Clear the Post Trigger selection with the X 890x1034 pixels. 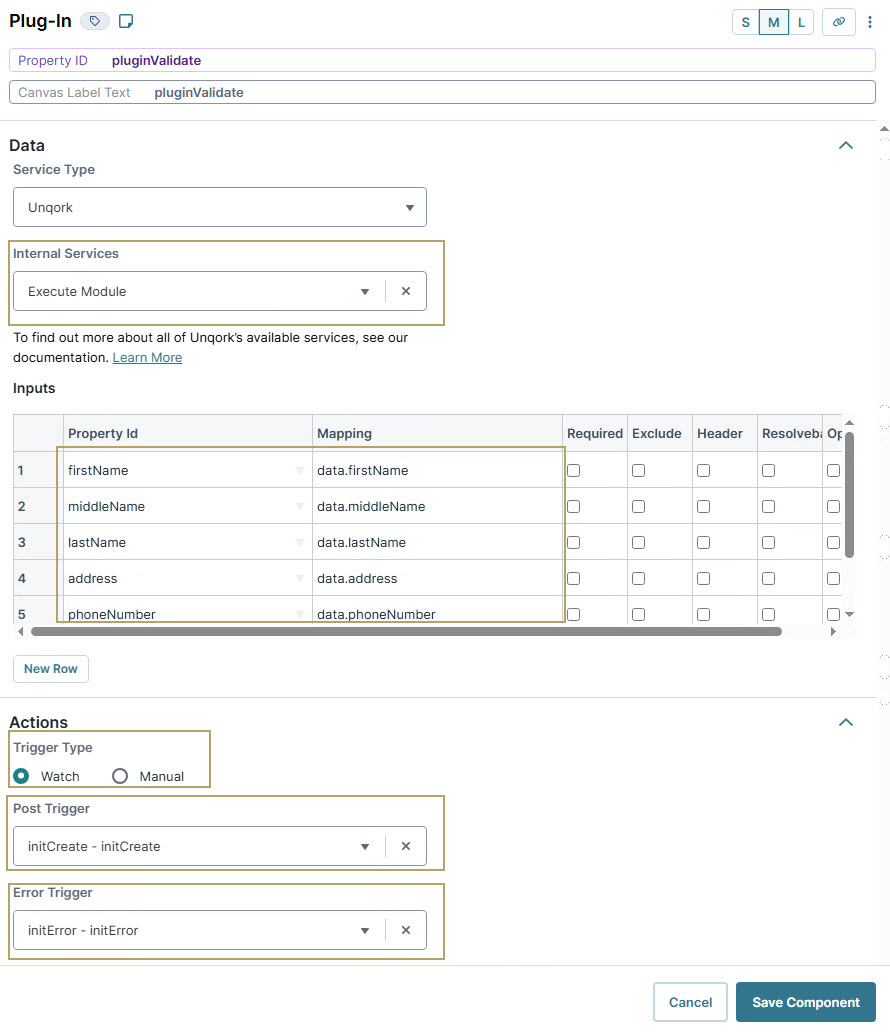[406, 846]
